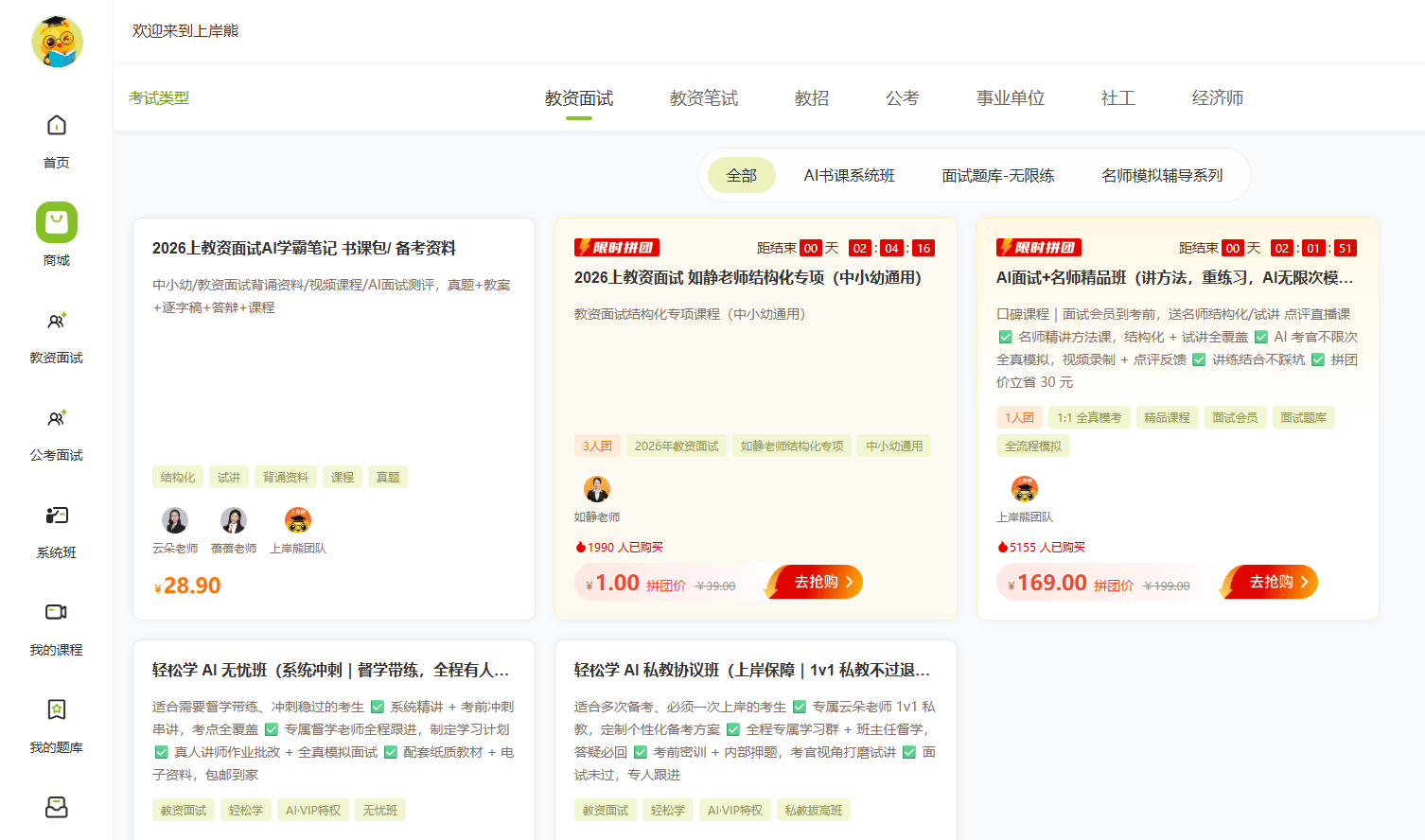The image size is (1425, 840).
Task: Click the ¥28.90 price
Action: coord(187,586)
